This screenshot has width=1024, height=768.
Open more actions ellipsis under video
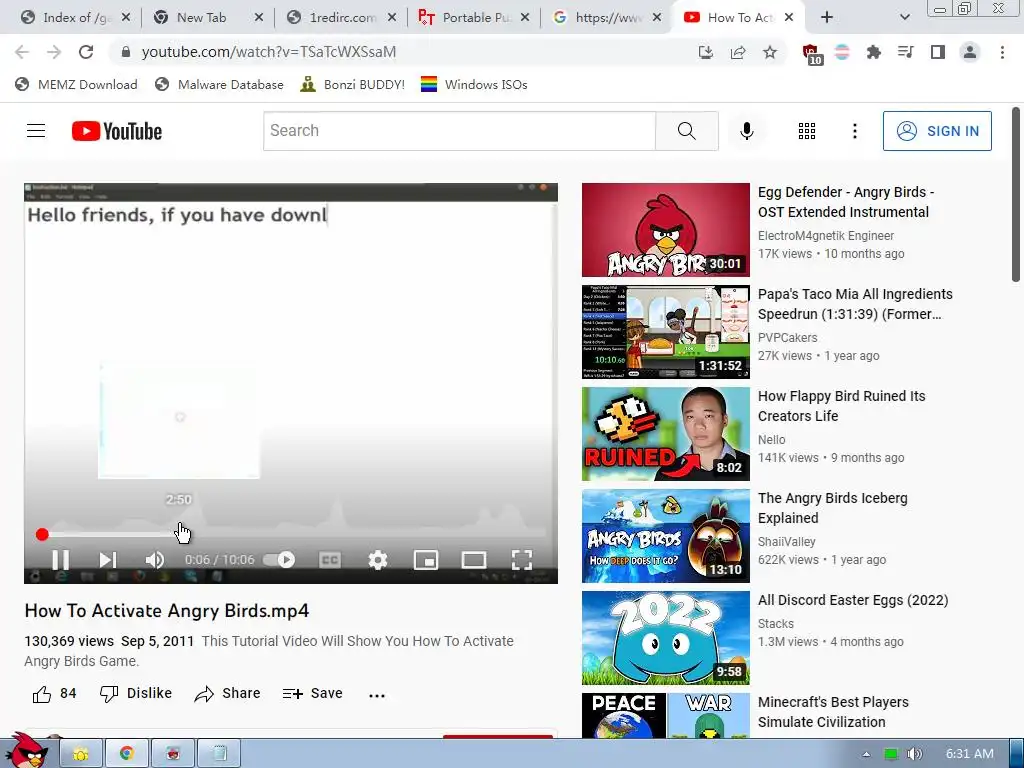point(377,696)
